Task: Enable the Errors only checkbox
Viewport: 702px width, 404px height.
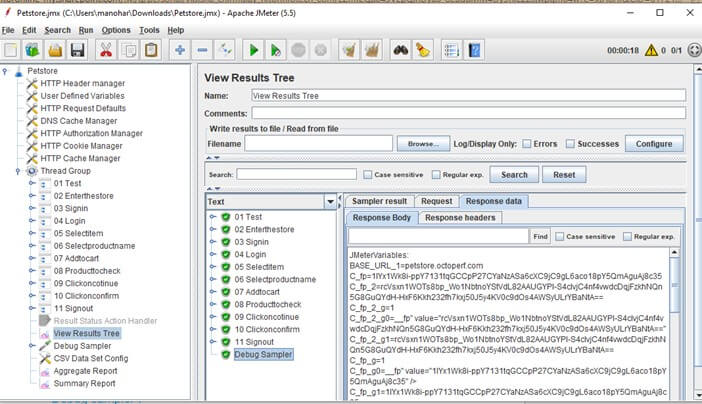Action: [527, 144]
